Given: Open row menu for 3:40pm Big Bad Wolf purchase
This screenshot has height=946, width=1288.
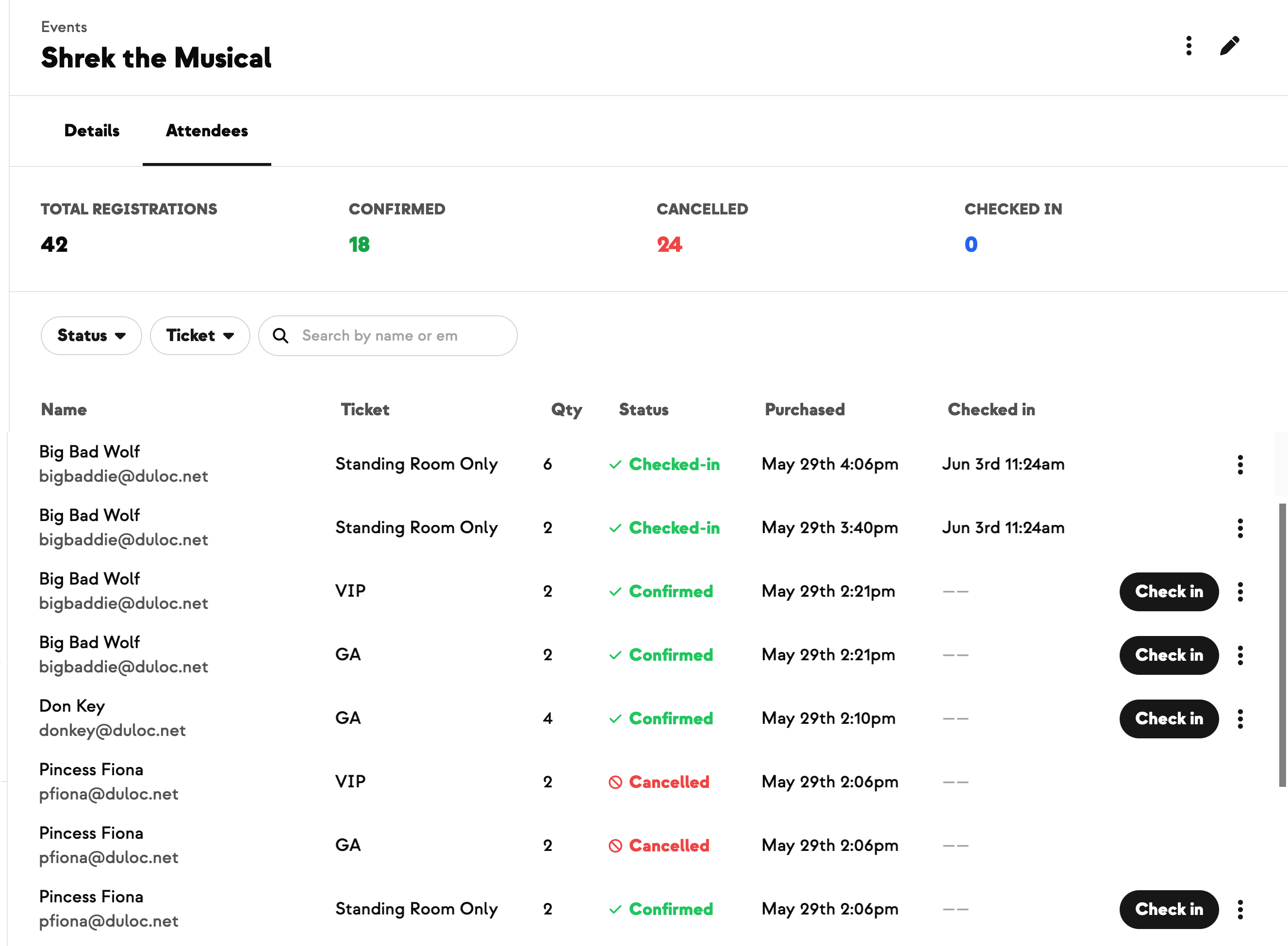Looking at the screenshot, I should [x=1240, y=528].
